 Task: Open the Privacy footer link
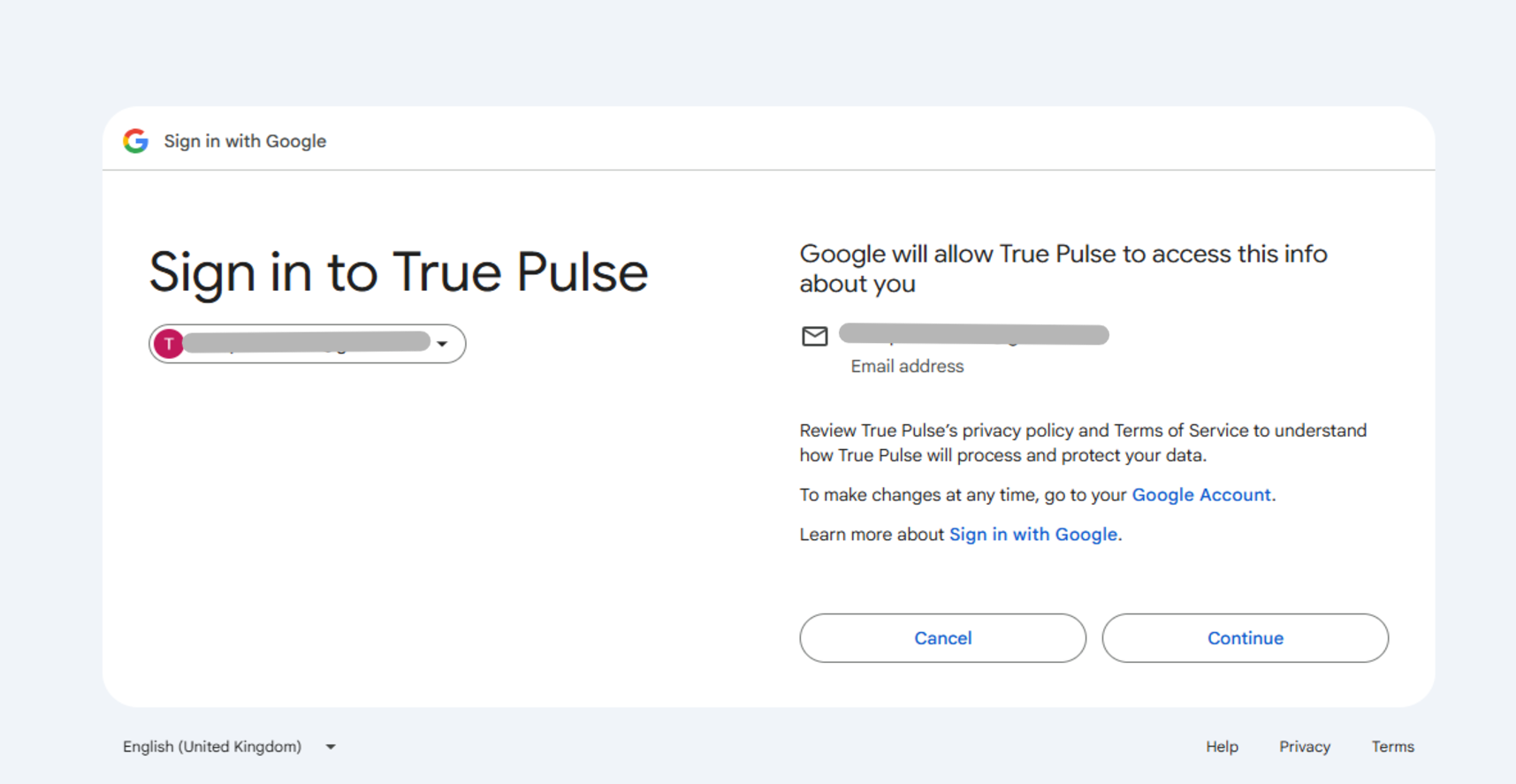tap(1304, 747)
